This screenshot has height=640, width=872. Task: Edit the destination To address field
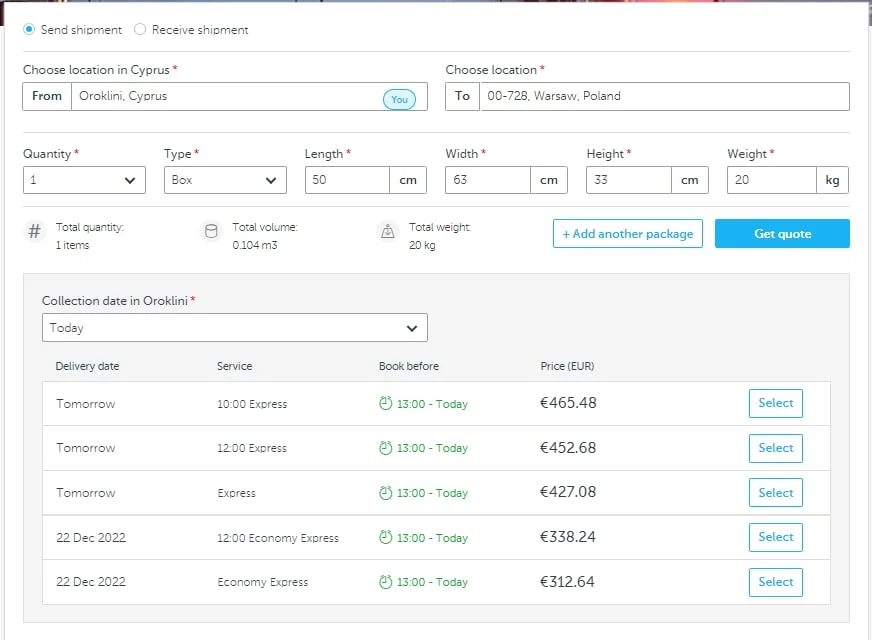click(663, 97)
